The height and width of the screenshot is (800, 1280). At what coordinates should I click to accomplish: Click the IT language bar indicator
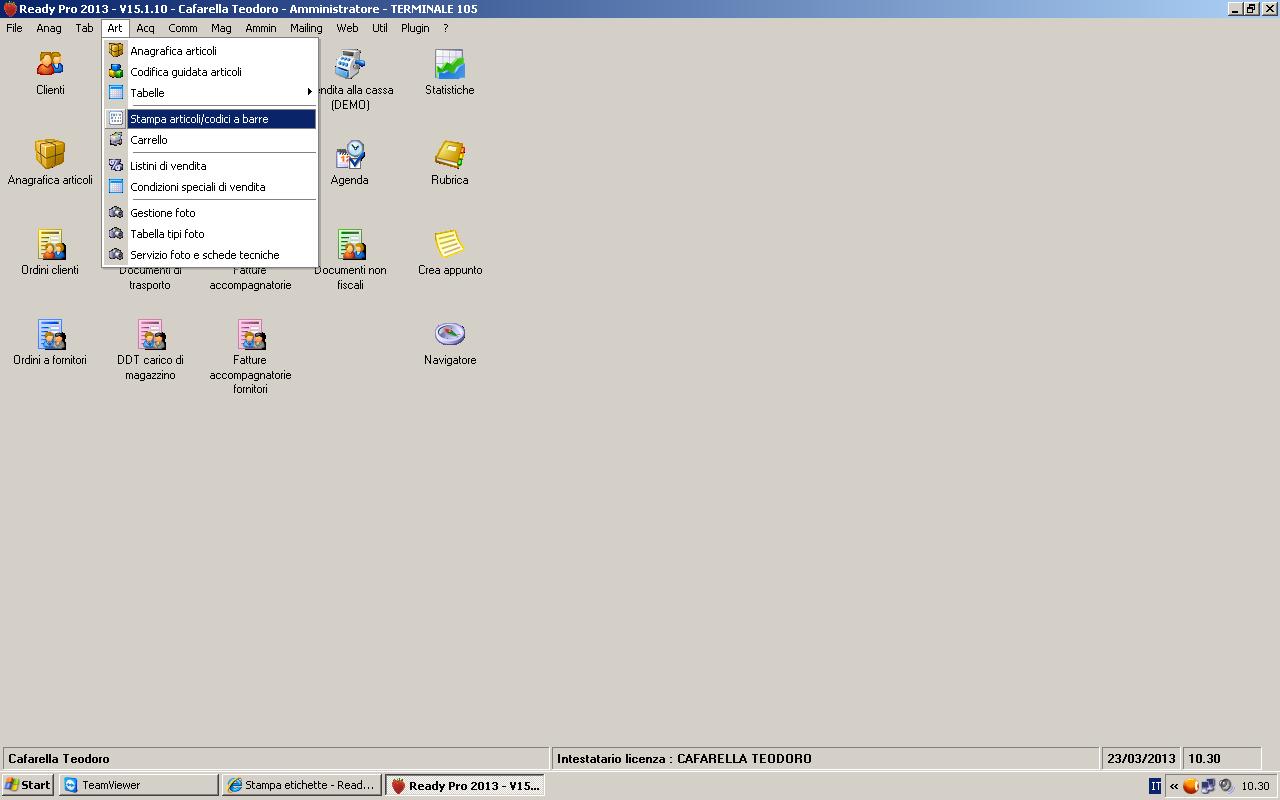coord(1155,786)
